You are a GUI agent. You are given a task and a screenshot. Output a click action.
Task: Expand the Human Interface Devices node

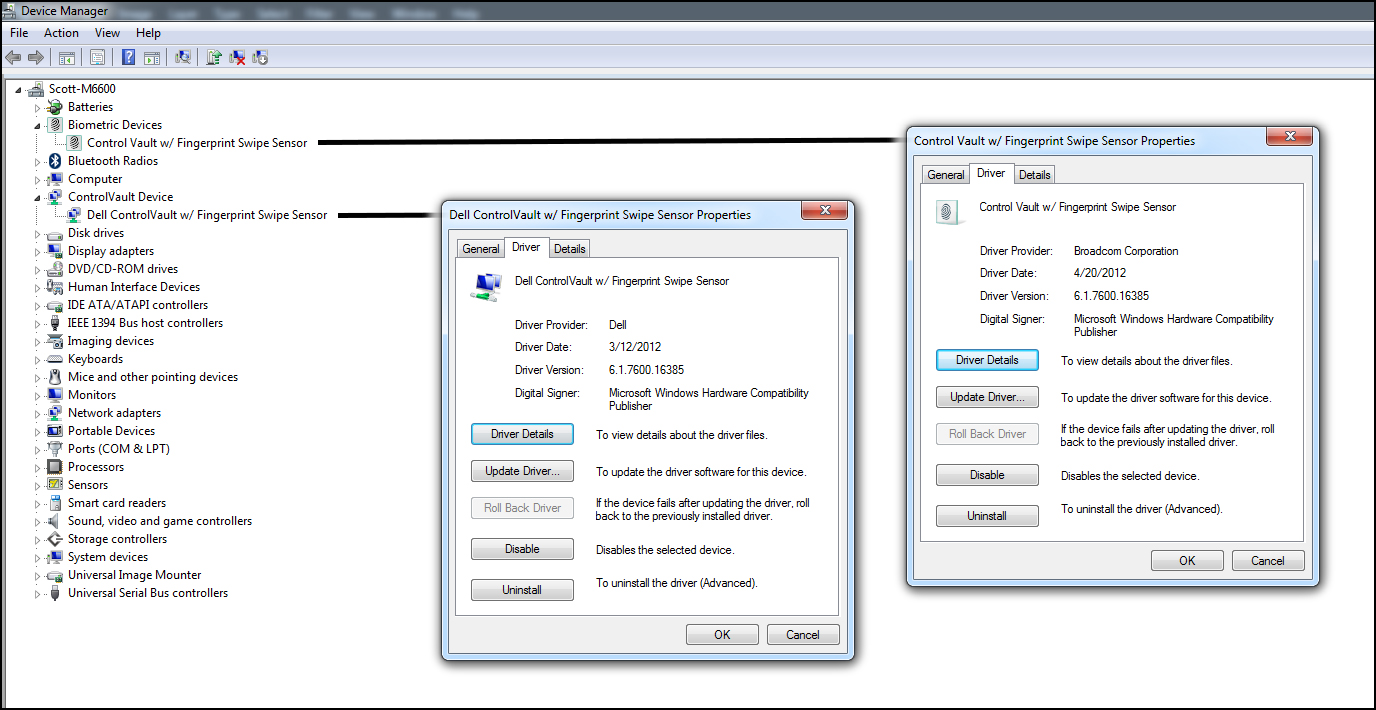tap(38, 287)
